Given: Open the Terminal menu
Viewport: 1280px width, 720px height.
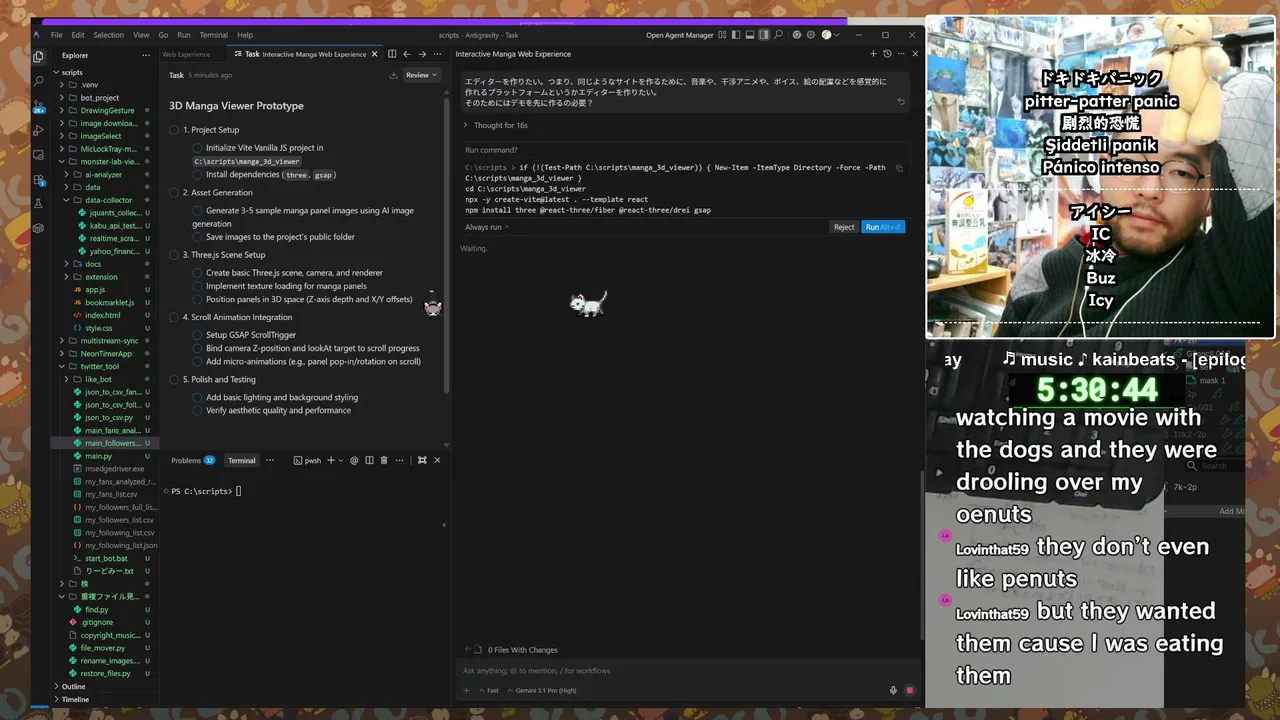Looking at the screenshot, I should coord(214,35).
